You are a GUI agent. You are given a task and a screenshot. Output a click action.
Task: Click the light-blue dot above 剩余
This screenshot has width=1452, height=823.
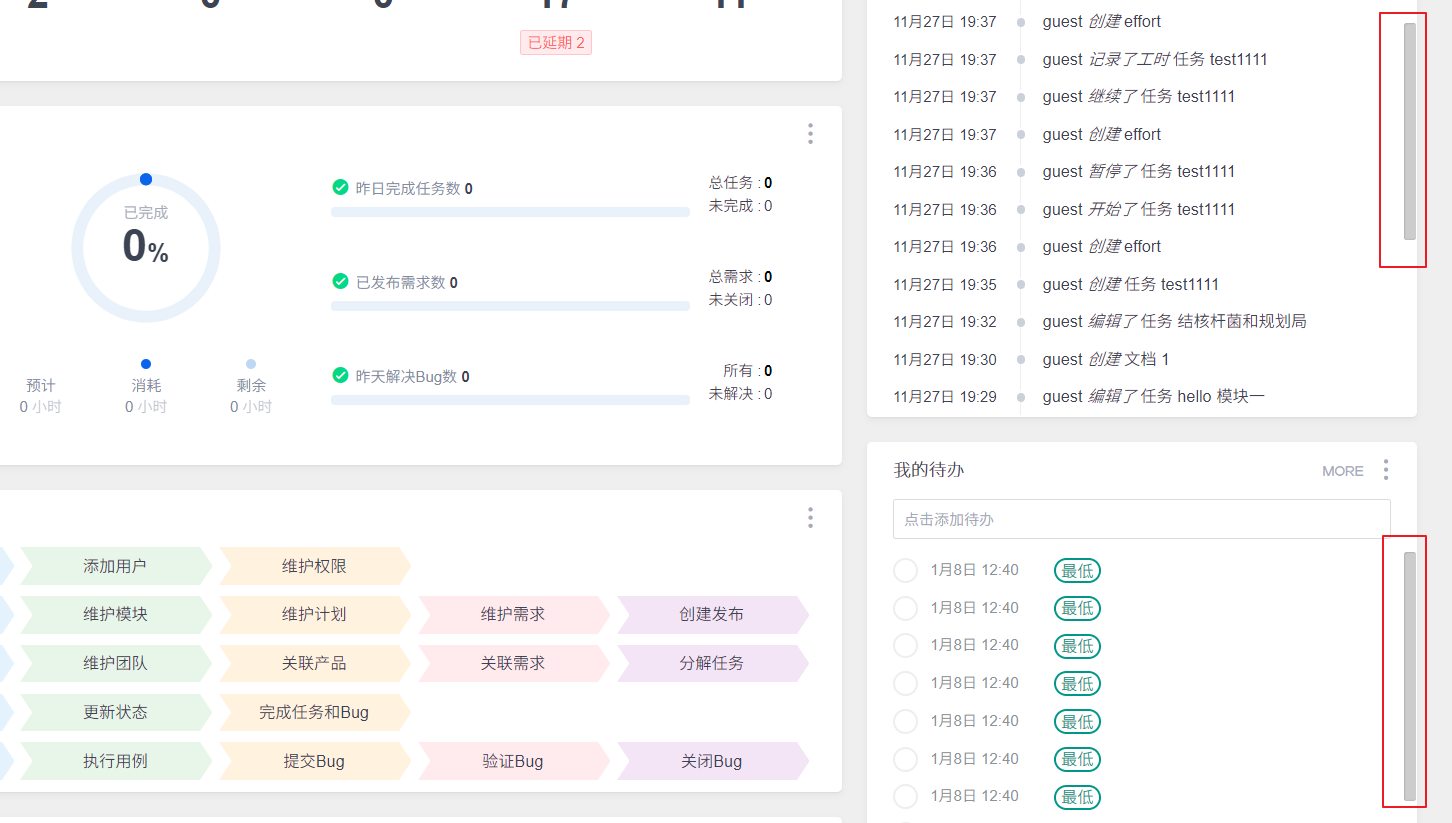(x=251, y=364)
